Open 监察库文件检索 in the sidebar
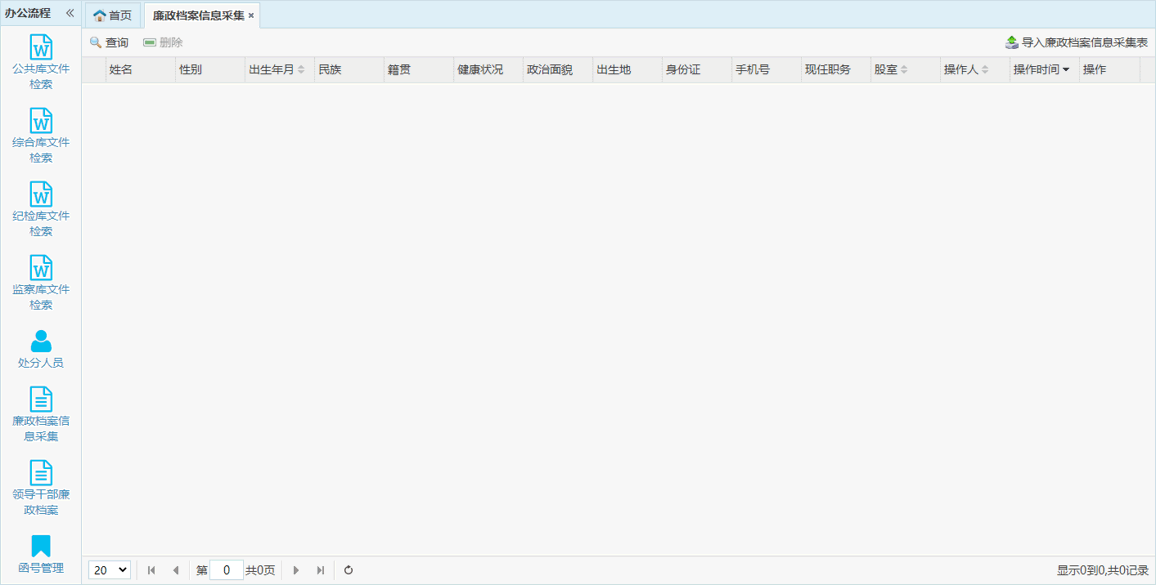Image resolution: width=1156 pixels, height=585 pixels. [x=41, y=282]
